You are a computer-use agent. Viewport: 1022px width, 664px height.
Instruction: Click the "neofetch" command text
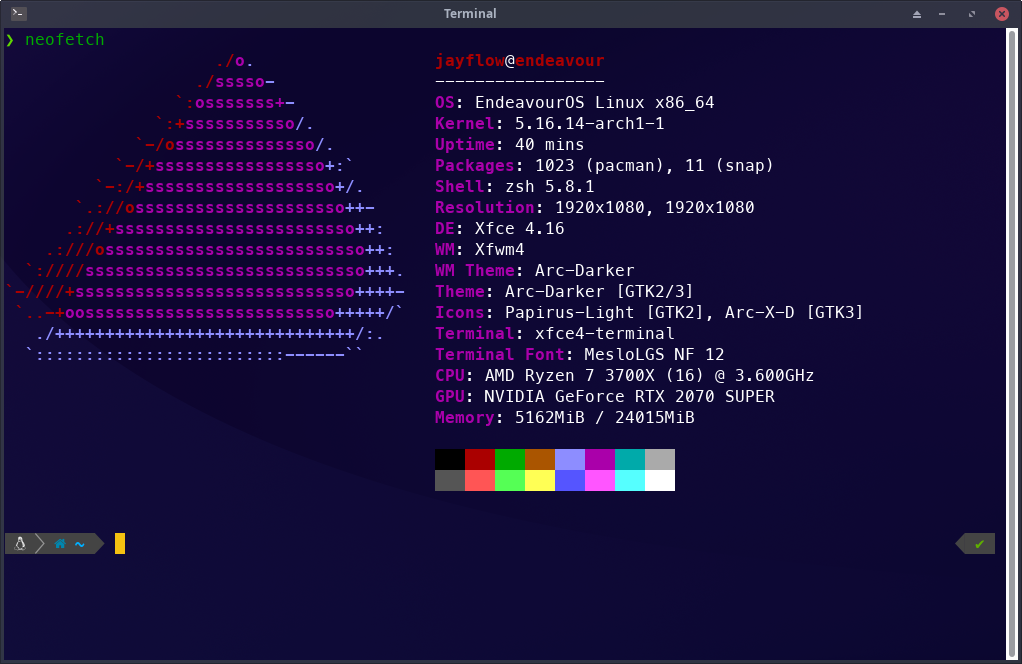[x=65, y=40]
